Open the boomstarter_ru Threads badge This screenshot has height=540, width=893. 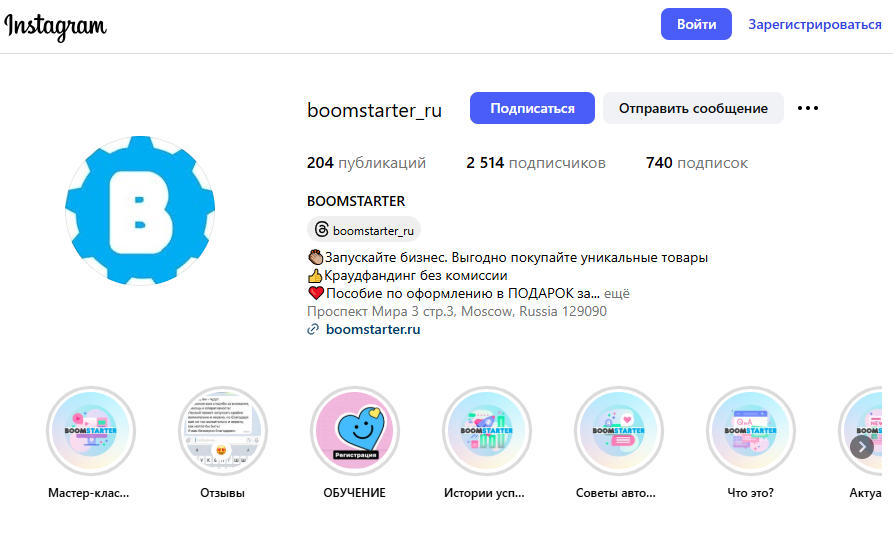(364, 230)
